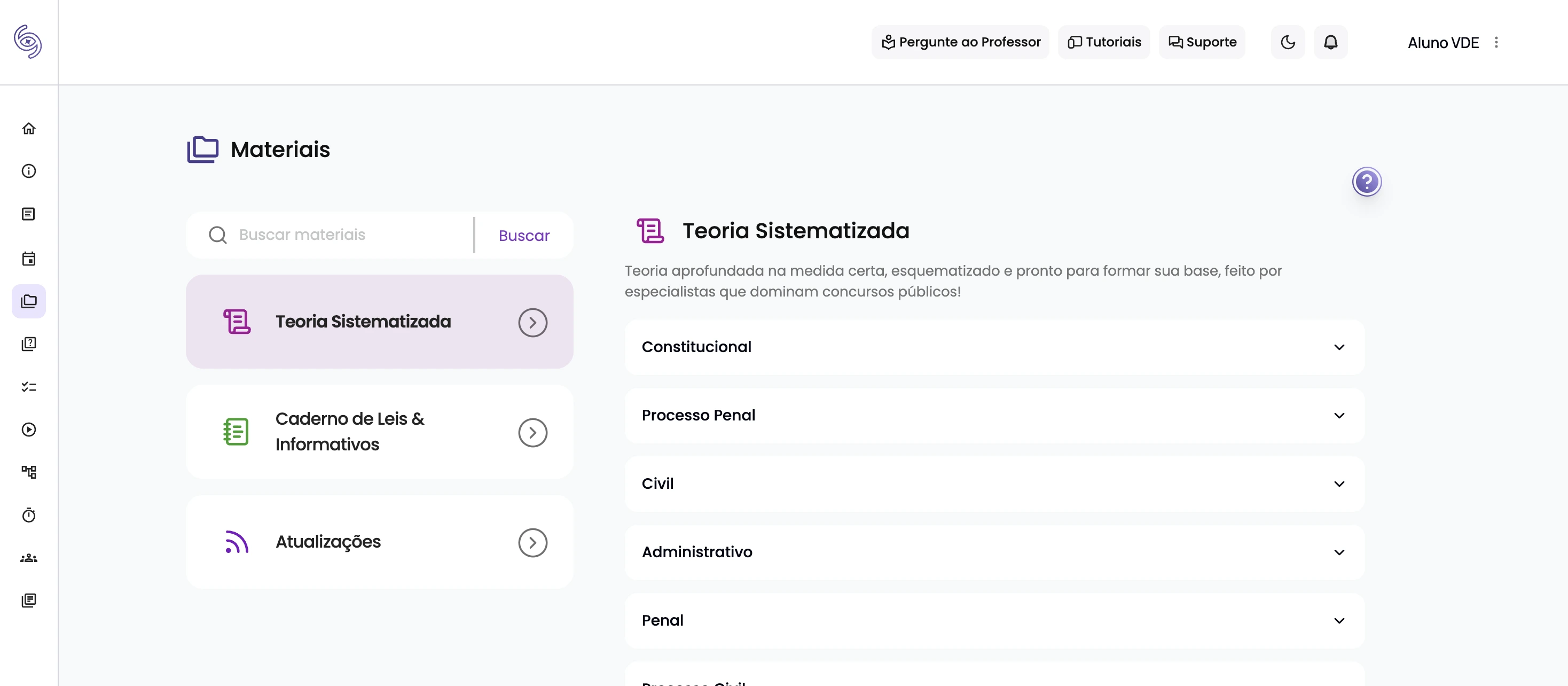Toggle dark mode with the moon icon
The width and height of the screenshot is (1568, 686).
1288,42
